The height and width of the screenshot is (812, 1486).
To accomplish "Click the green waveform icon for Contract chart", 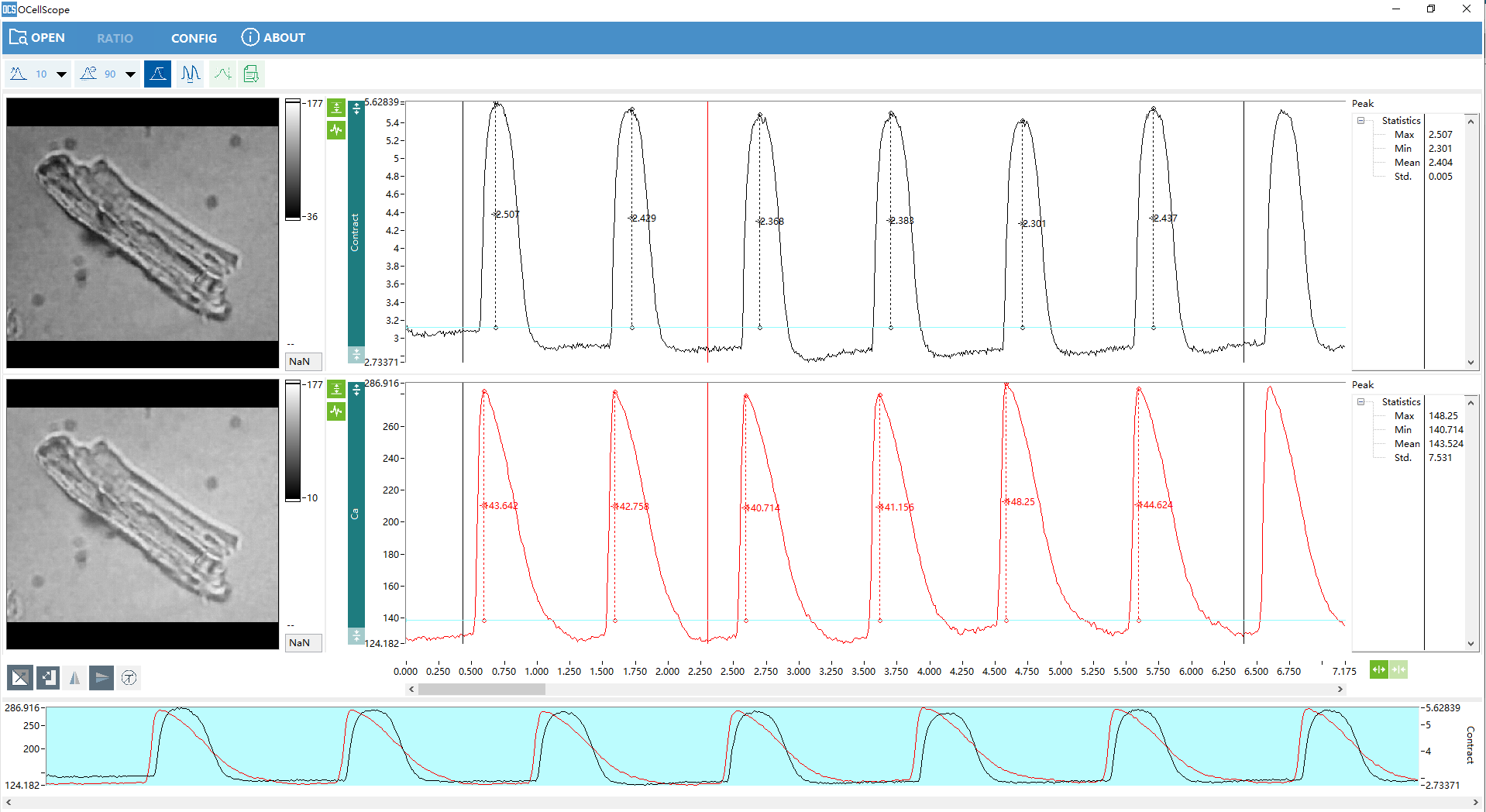I will pos(336,129).
